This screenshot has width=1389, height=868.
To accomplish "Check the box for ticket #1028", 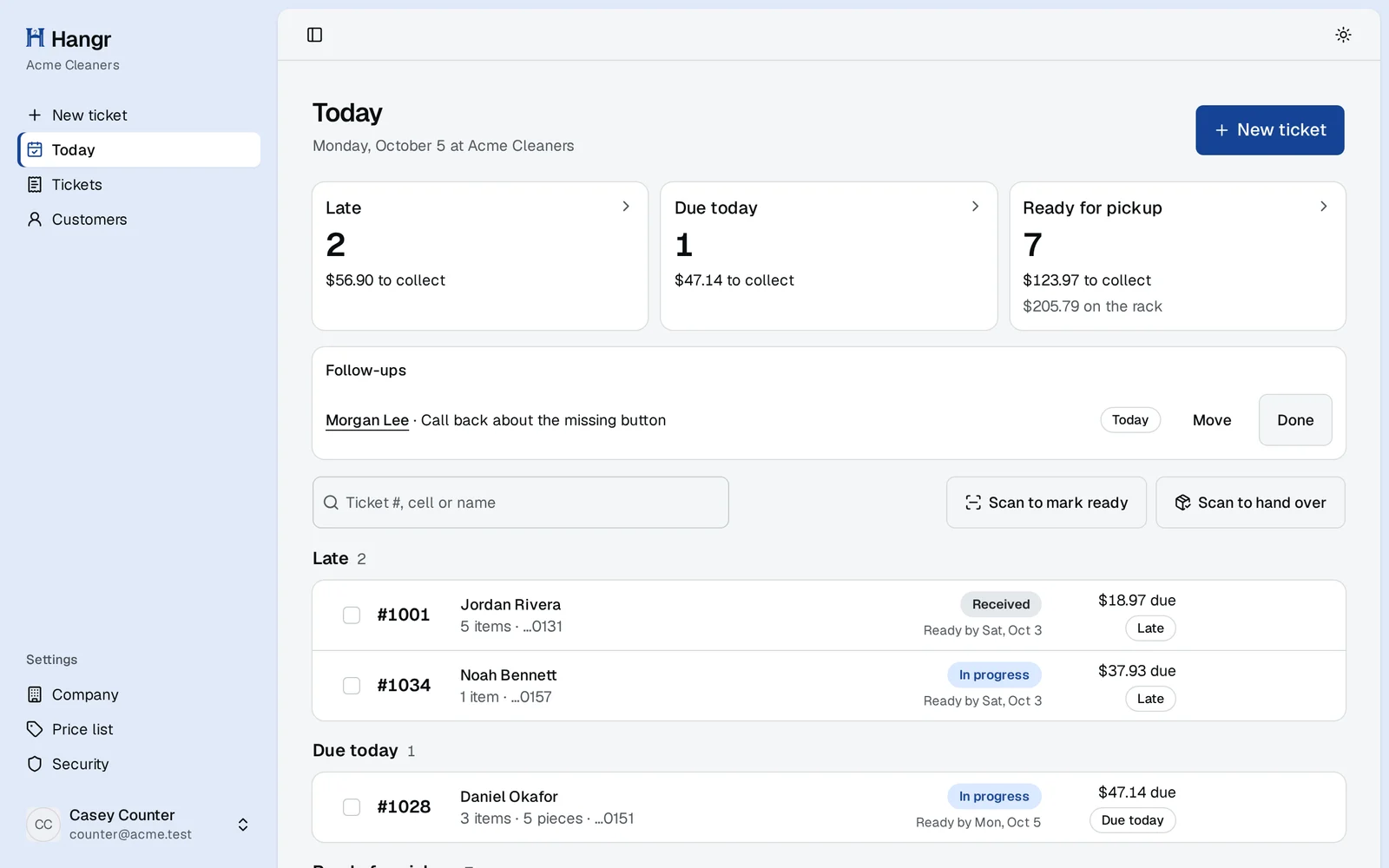I will click(x=352, y=807).
